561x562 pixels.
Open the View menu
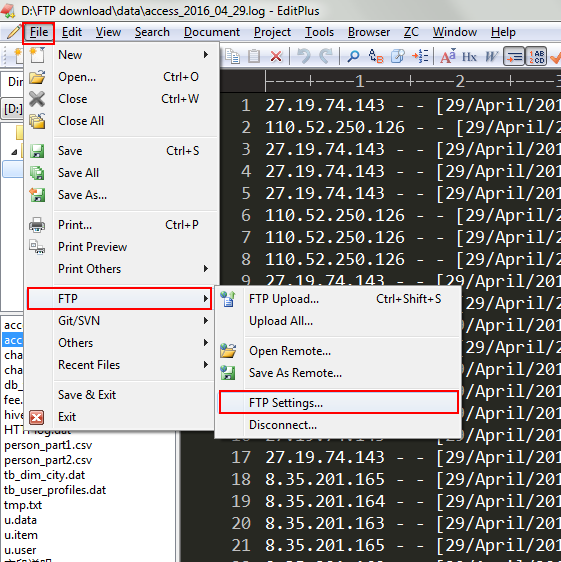click(x=108, y=33)
